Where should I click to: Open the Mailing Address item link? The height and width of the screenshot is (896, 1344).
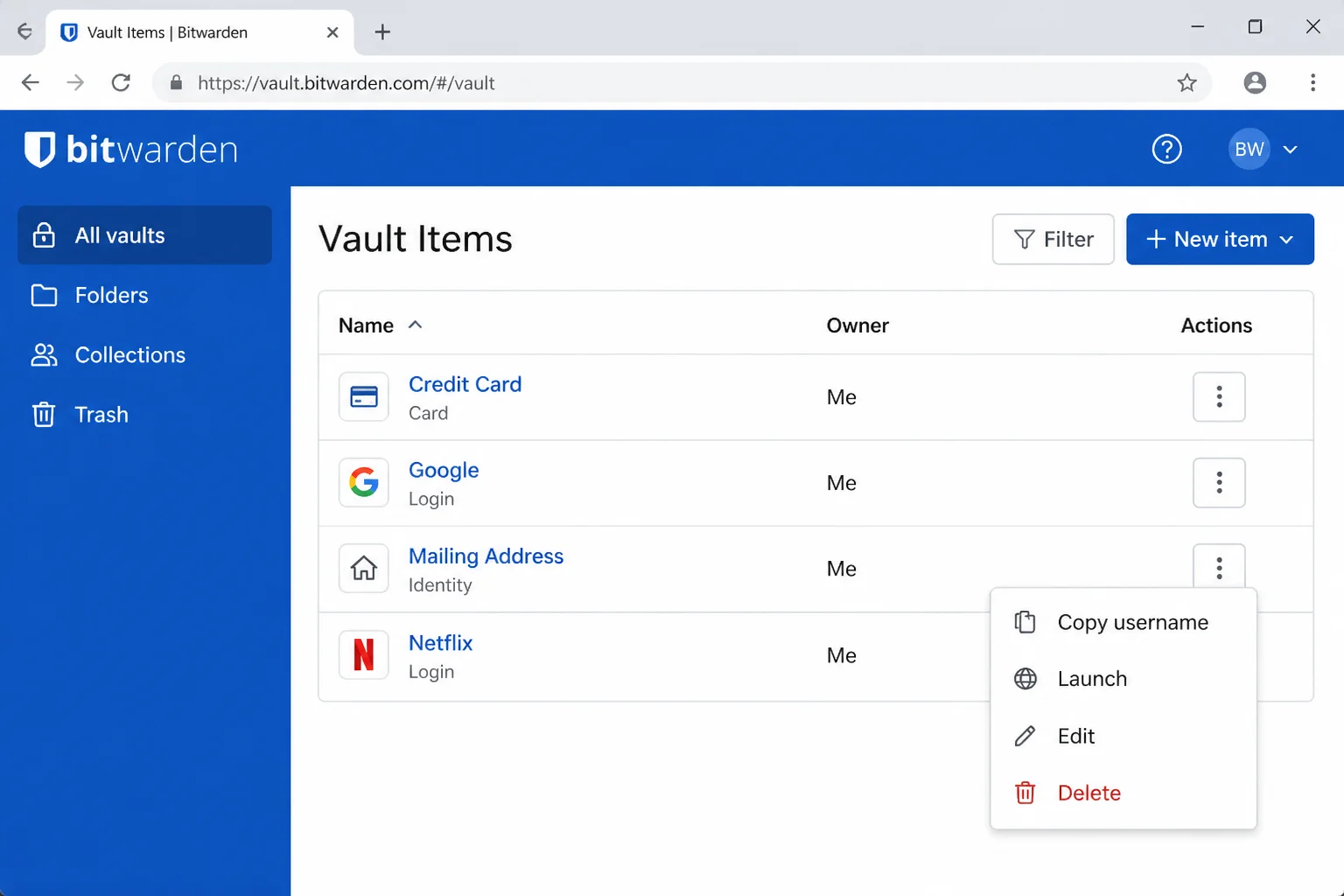point(486,556)
